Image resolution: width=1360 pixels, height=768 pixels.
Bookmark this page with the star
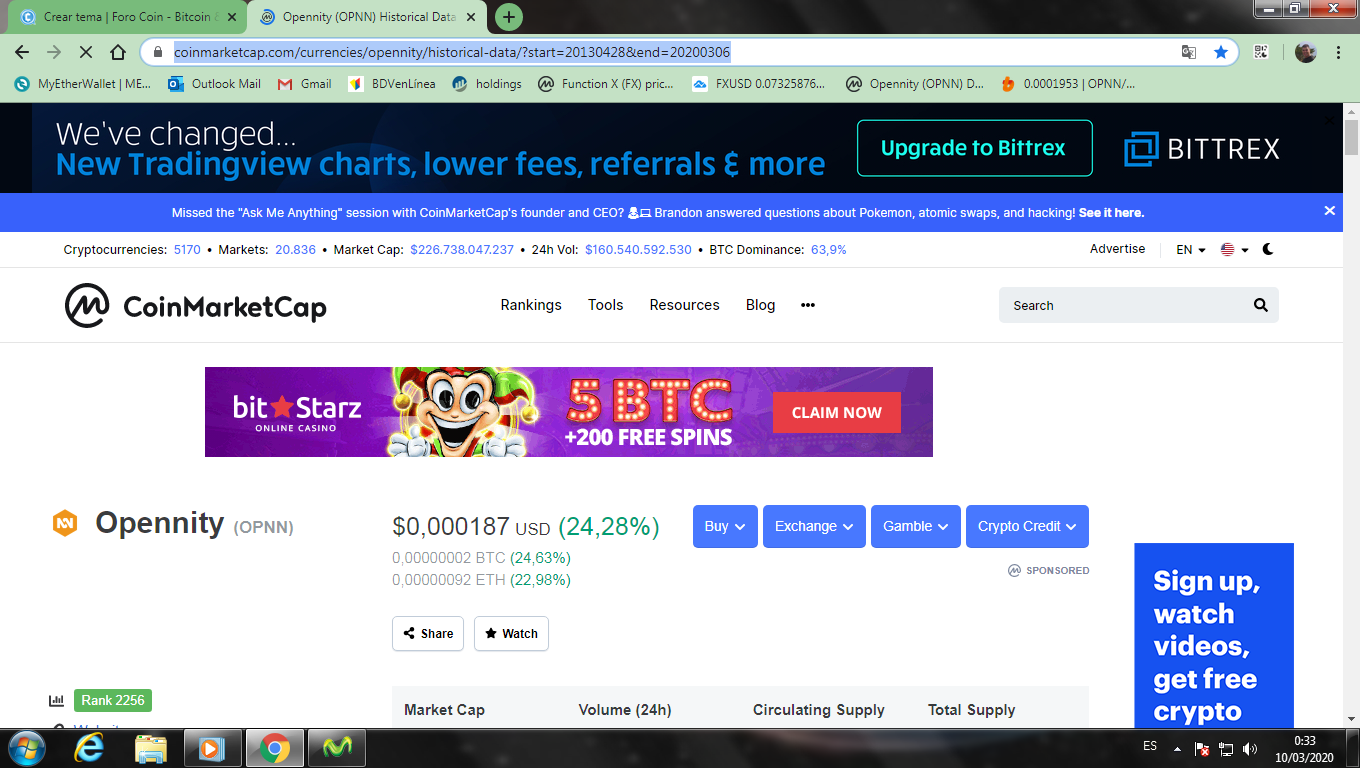tap(1220, 52)
